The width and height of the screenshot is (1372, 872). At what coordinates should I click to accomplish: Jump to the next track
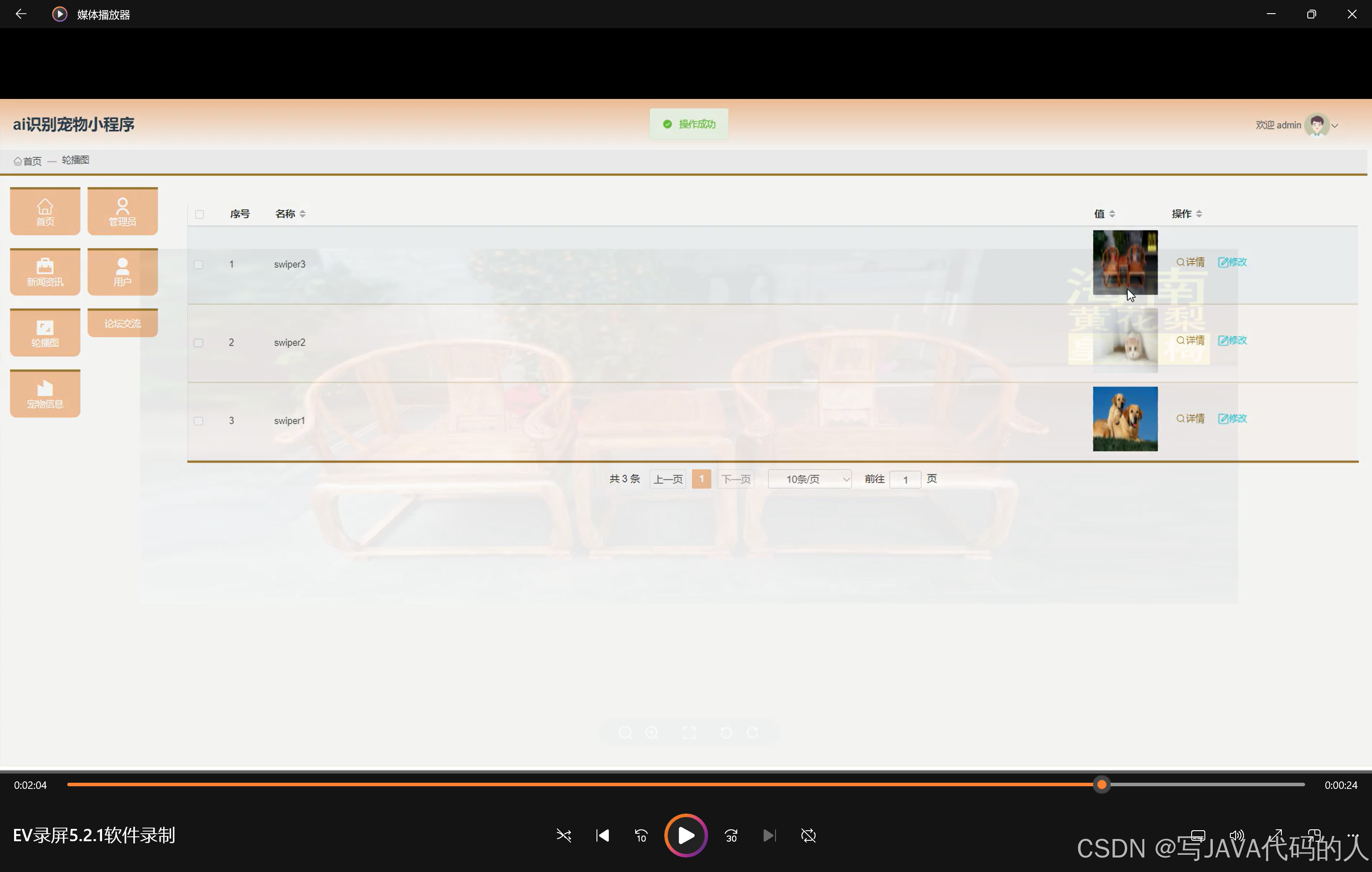[769, 836]
